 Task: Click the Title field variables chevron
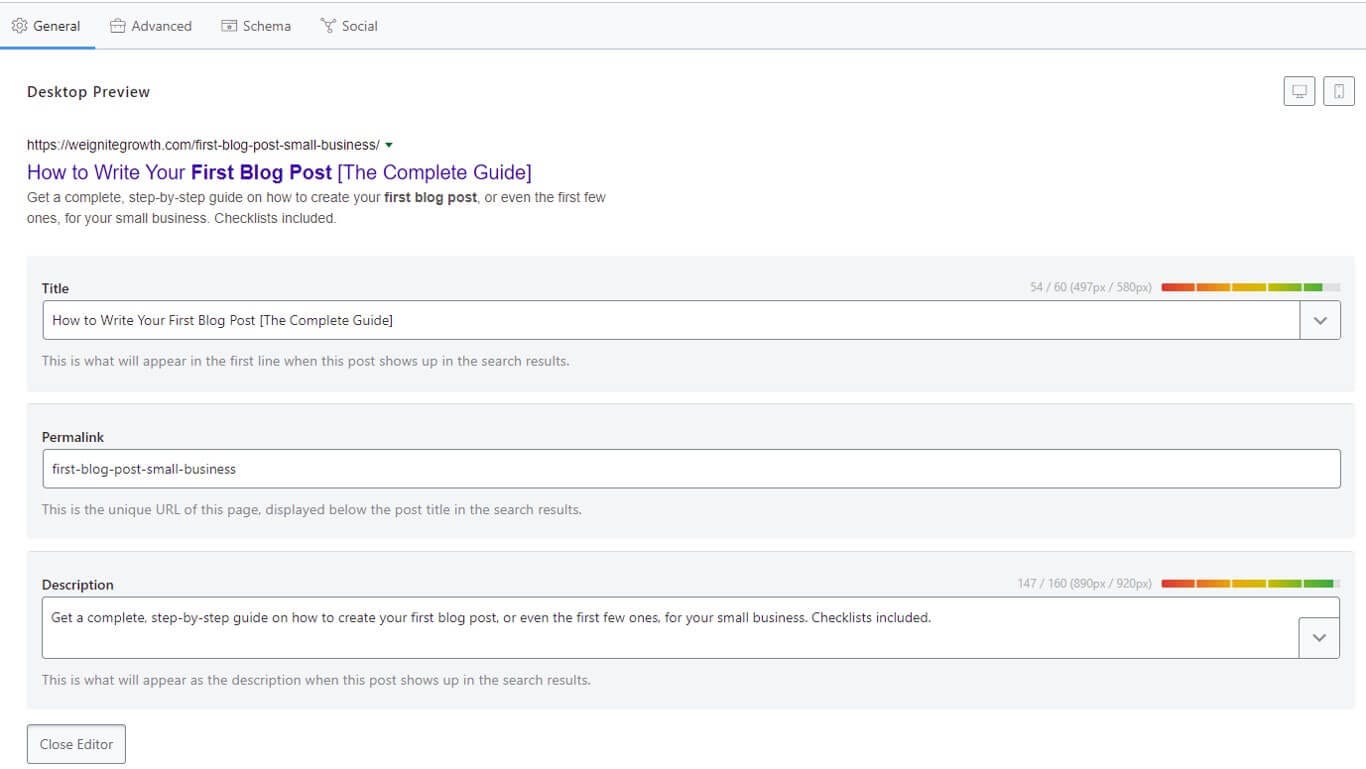[x=1320, y=320]
